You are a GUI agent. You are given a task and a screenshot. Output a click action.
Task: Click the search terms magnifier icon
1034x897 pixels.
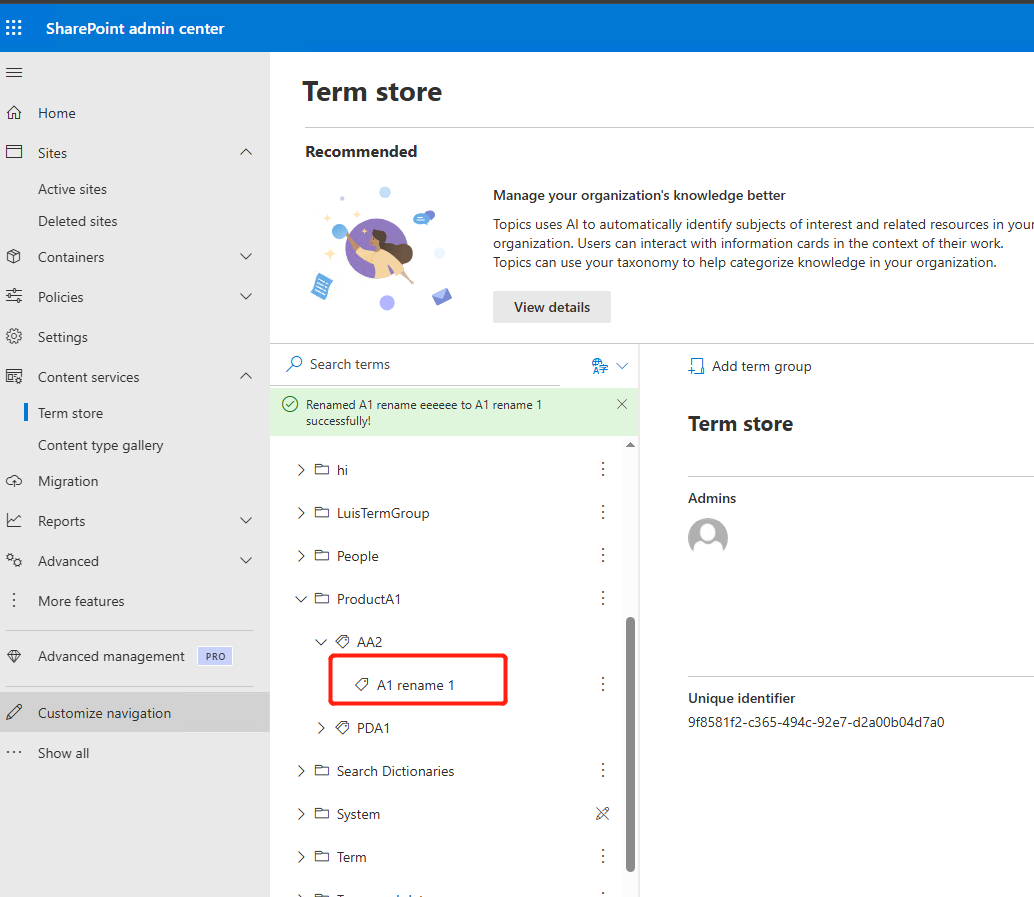click(294, 364)
